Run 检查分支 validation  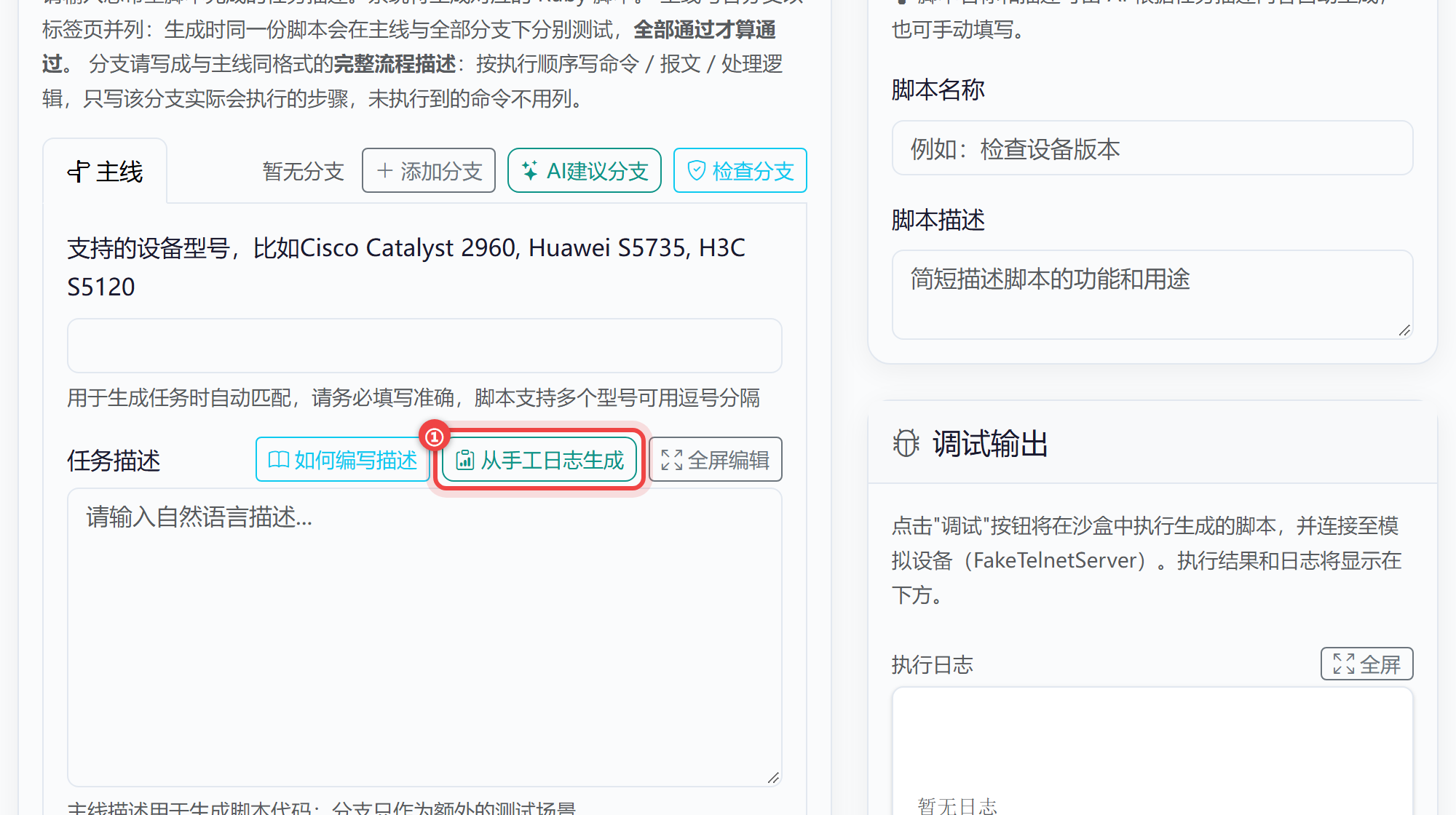[x=740, y=171]
